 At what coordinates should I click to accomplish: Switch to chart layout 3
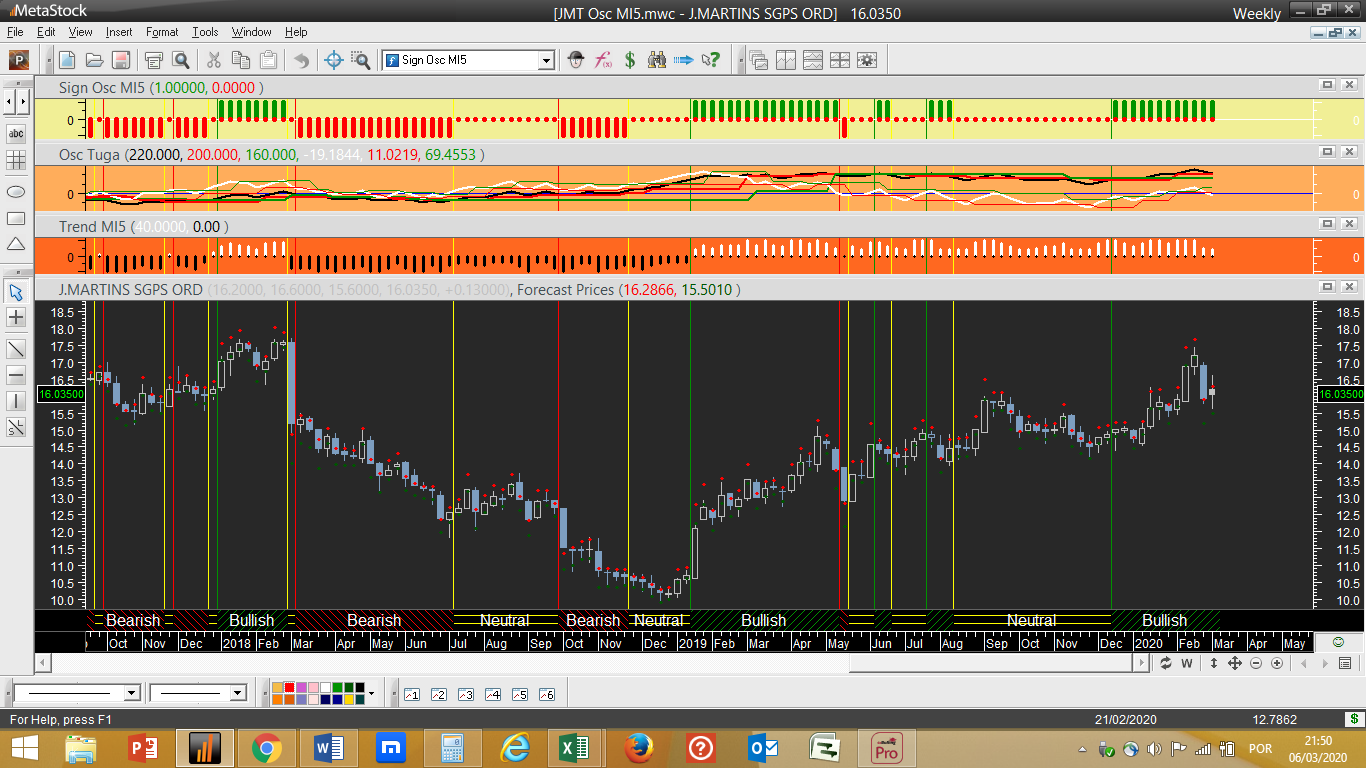(x=465, y=694)
